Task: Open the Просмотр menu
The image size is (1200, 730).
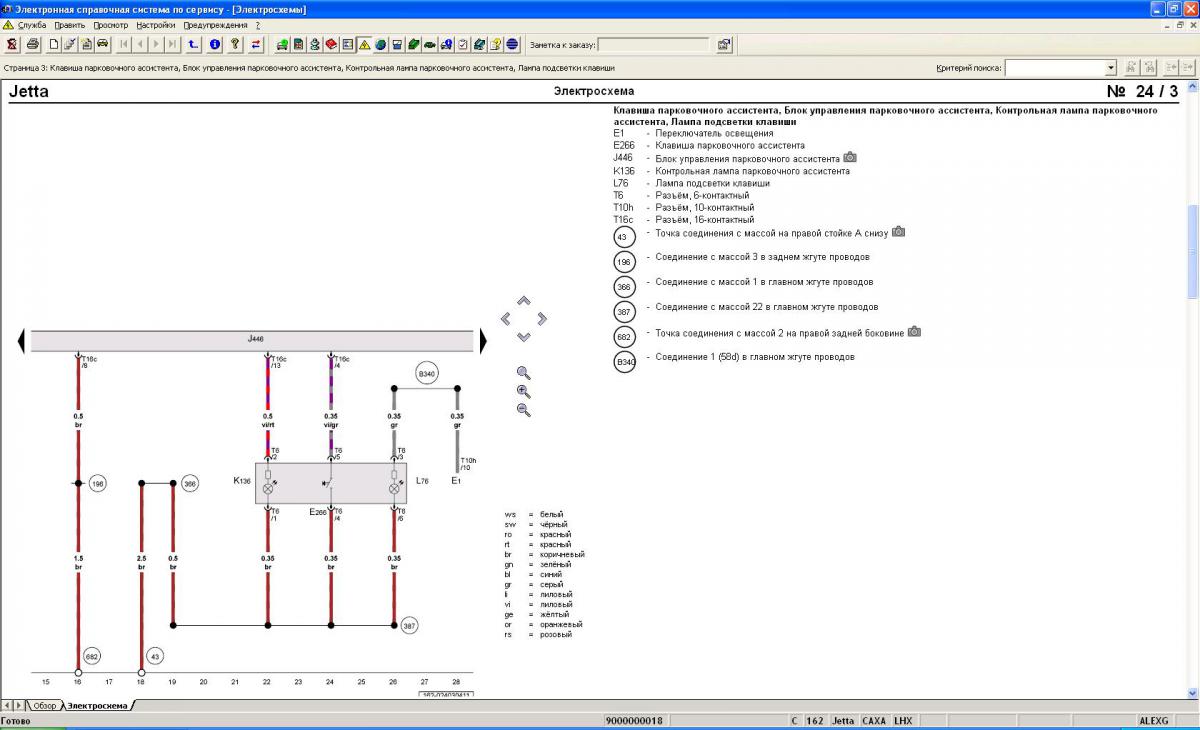Action: click(x=110, y=25)
